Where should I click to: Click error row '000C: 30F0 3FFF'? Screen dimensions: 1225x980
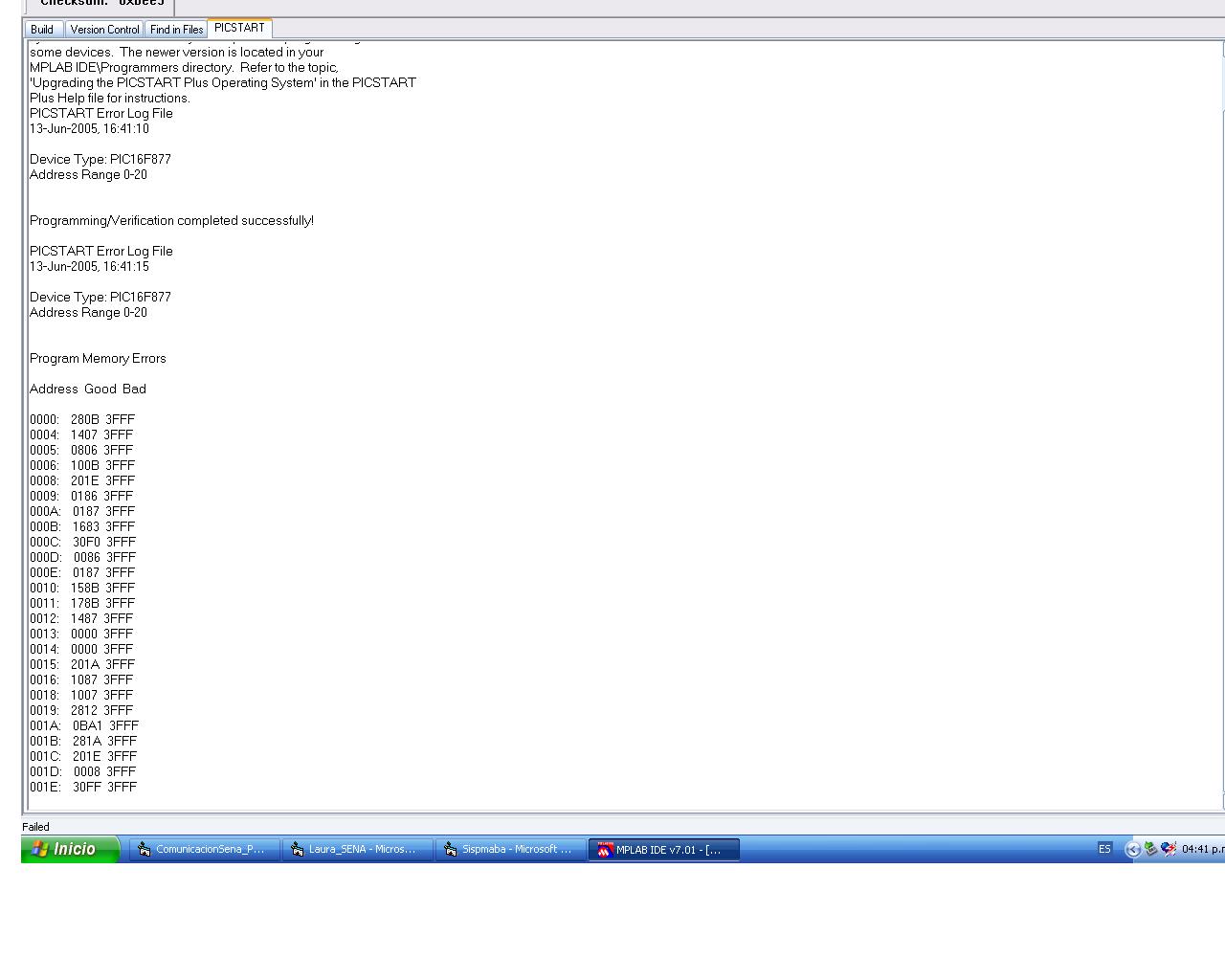click(x=83, y=542)
